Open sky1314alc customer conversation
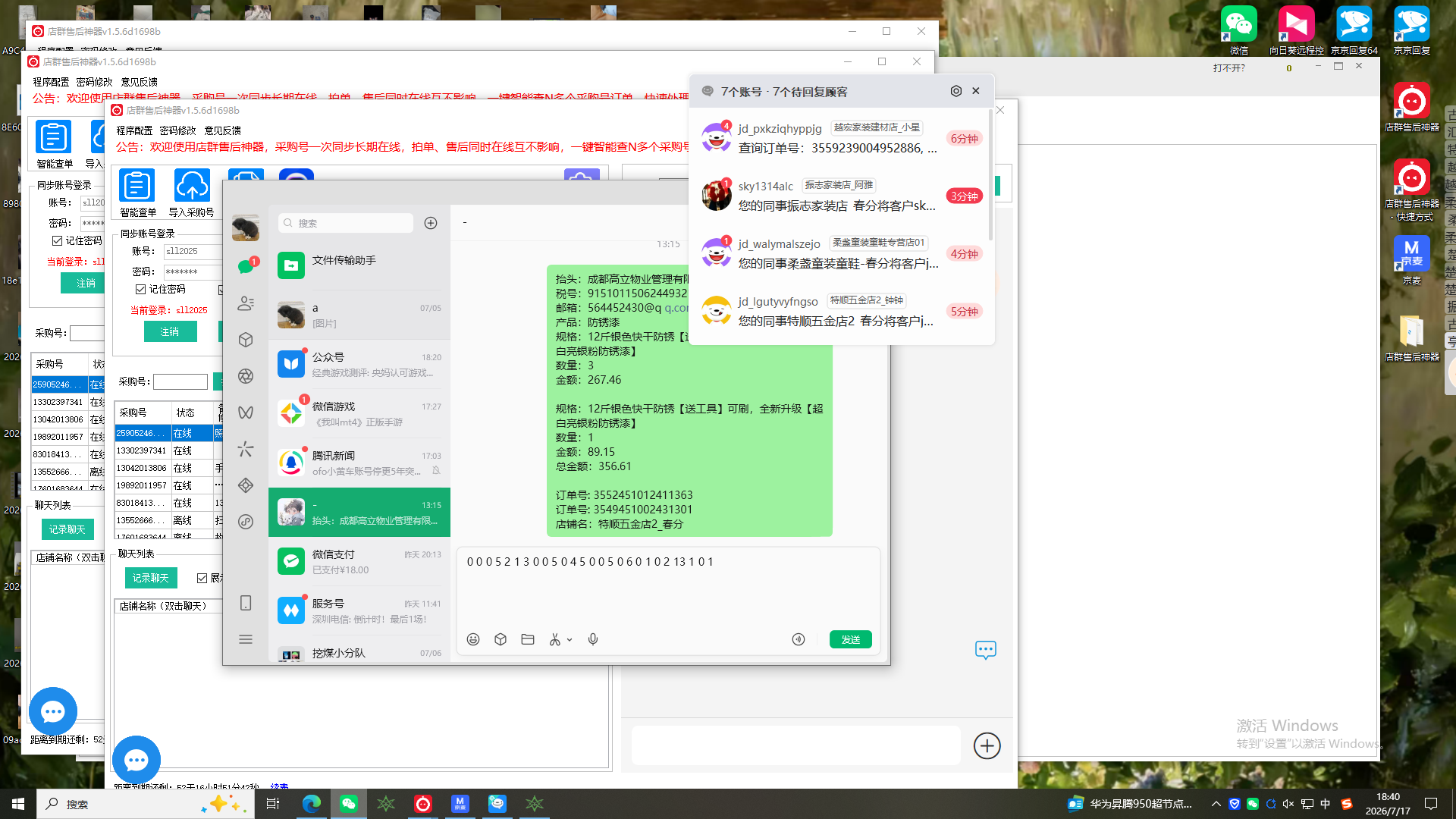Image resolution: width=1456 pixels, height=819 pixels. [x=839, y=196]
